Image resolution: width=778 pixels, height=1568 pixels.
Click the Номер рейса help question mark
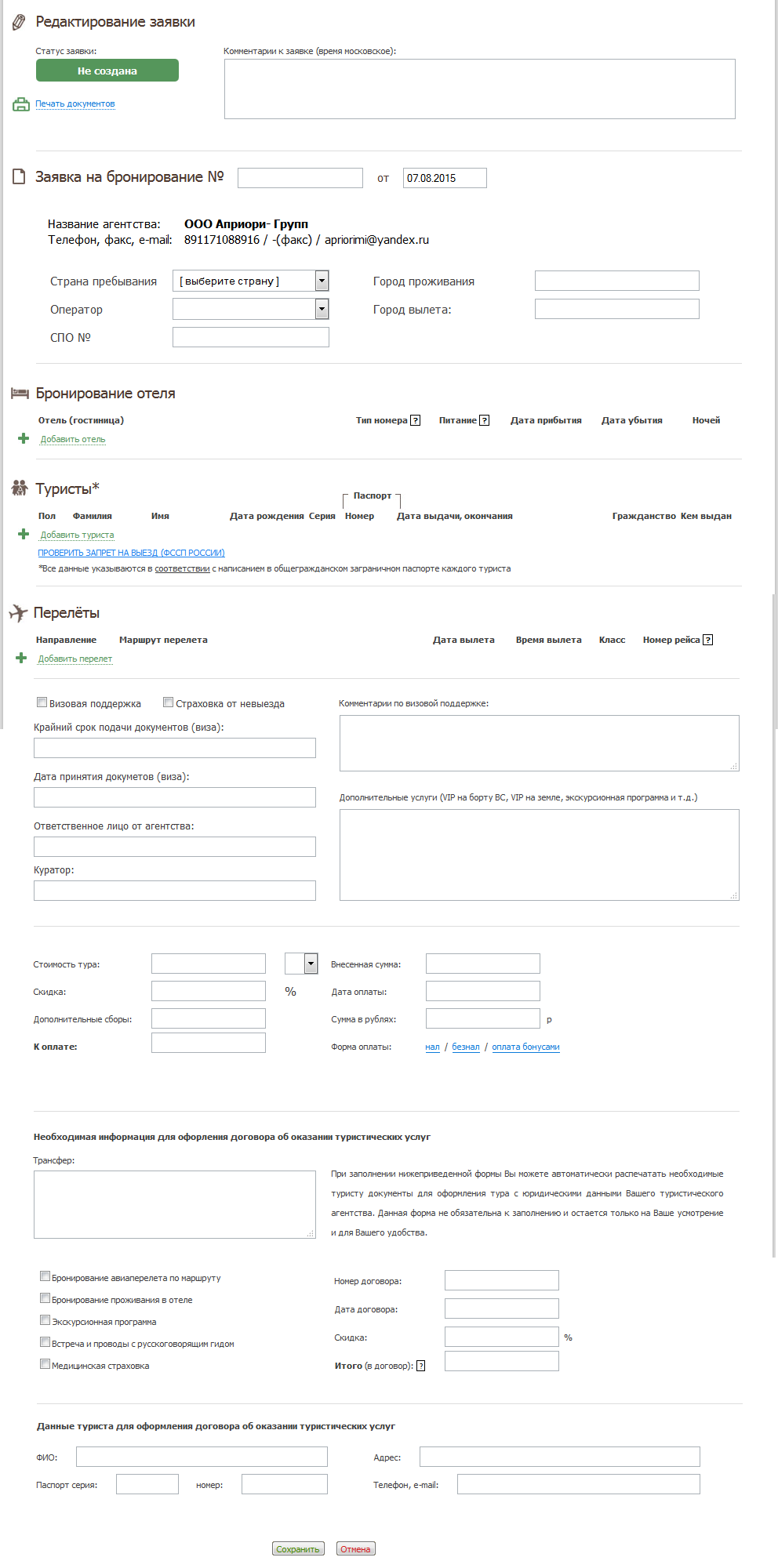[707, 641]
